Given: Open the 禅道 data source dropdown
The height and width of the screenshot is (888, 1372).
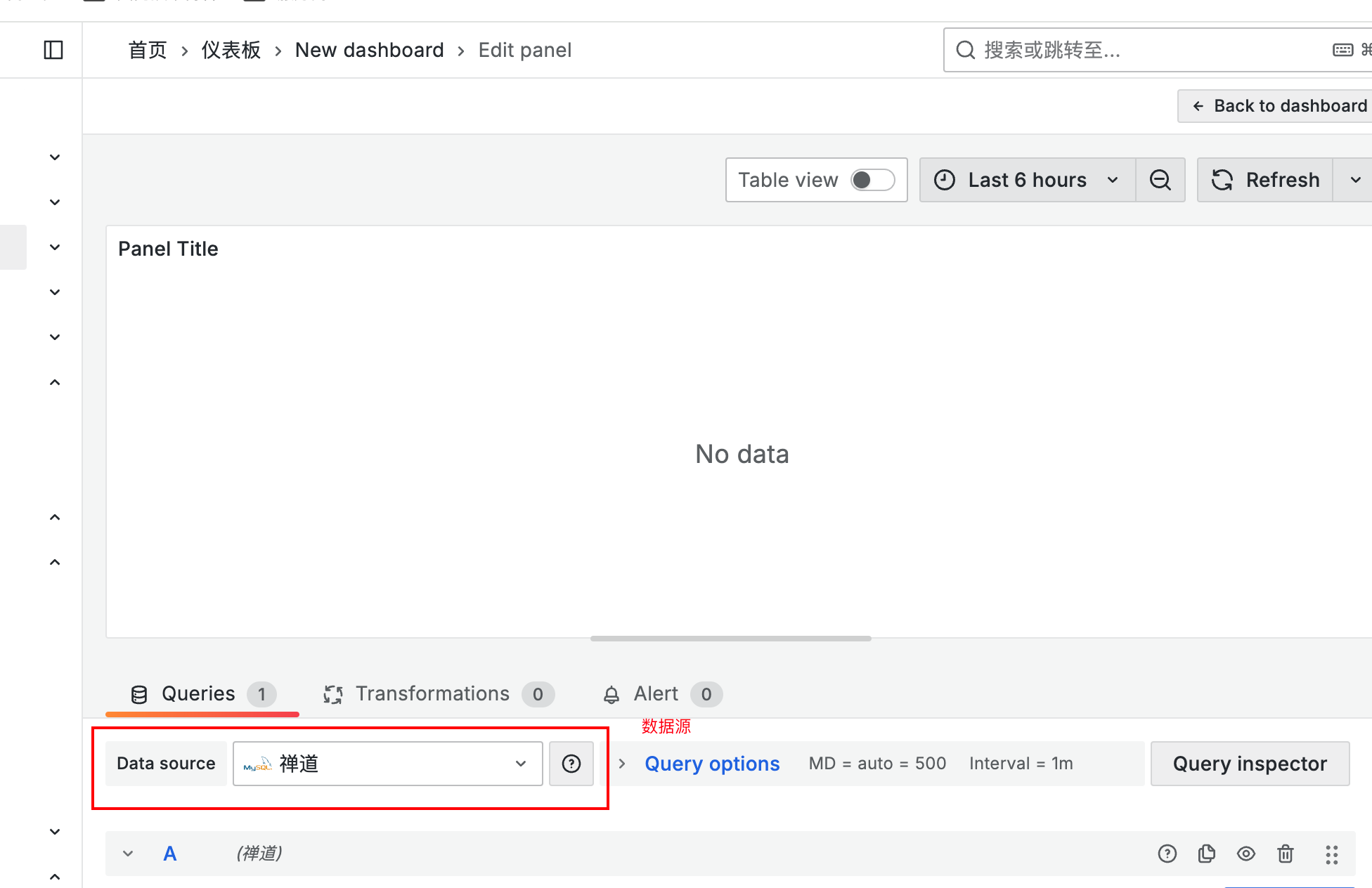Looking at the screenshot, I should pyautogui.click(x=388, y=764).
